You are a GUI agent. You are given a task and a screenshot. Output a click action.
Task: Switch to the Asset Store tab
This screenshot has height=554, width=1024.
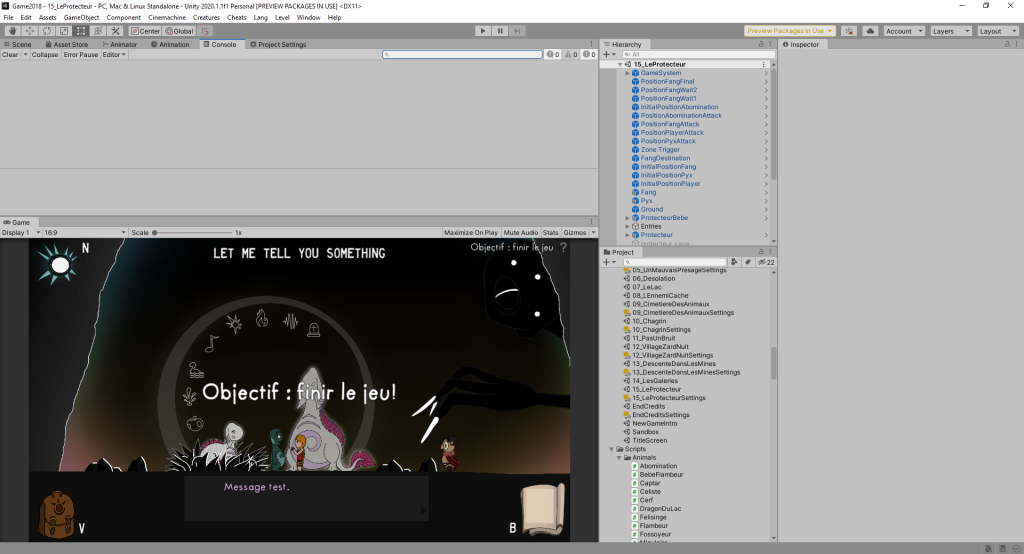point(66,44)
